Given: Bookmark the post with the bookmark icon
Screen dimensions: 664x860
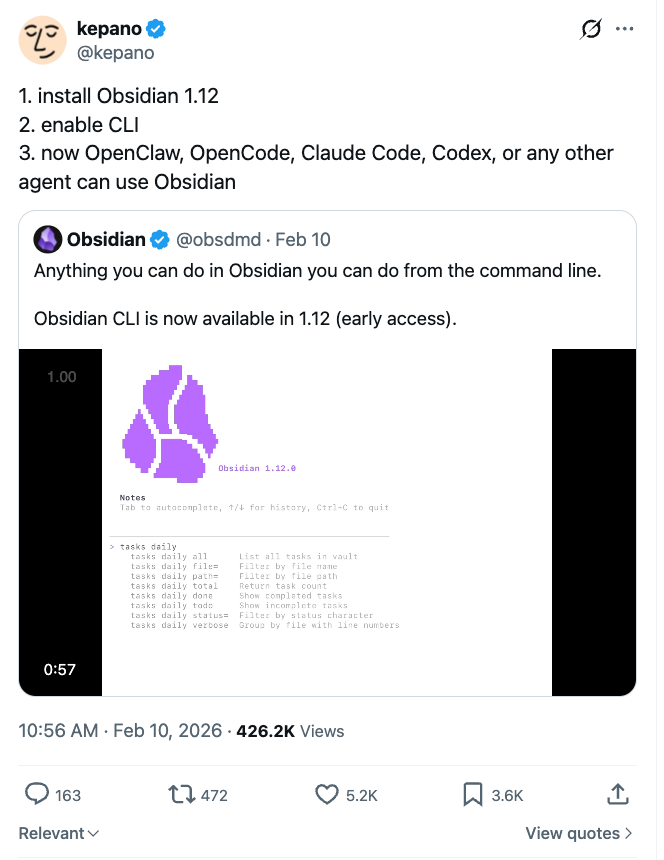Looking at the screenshot, I should point(474,794).
